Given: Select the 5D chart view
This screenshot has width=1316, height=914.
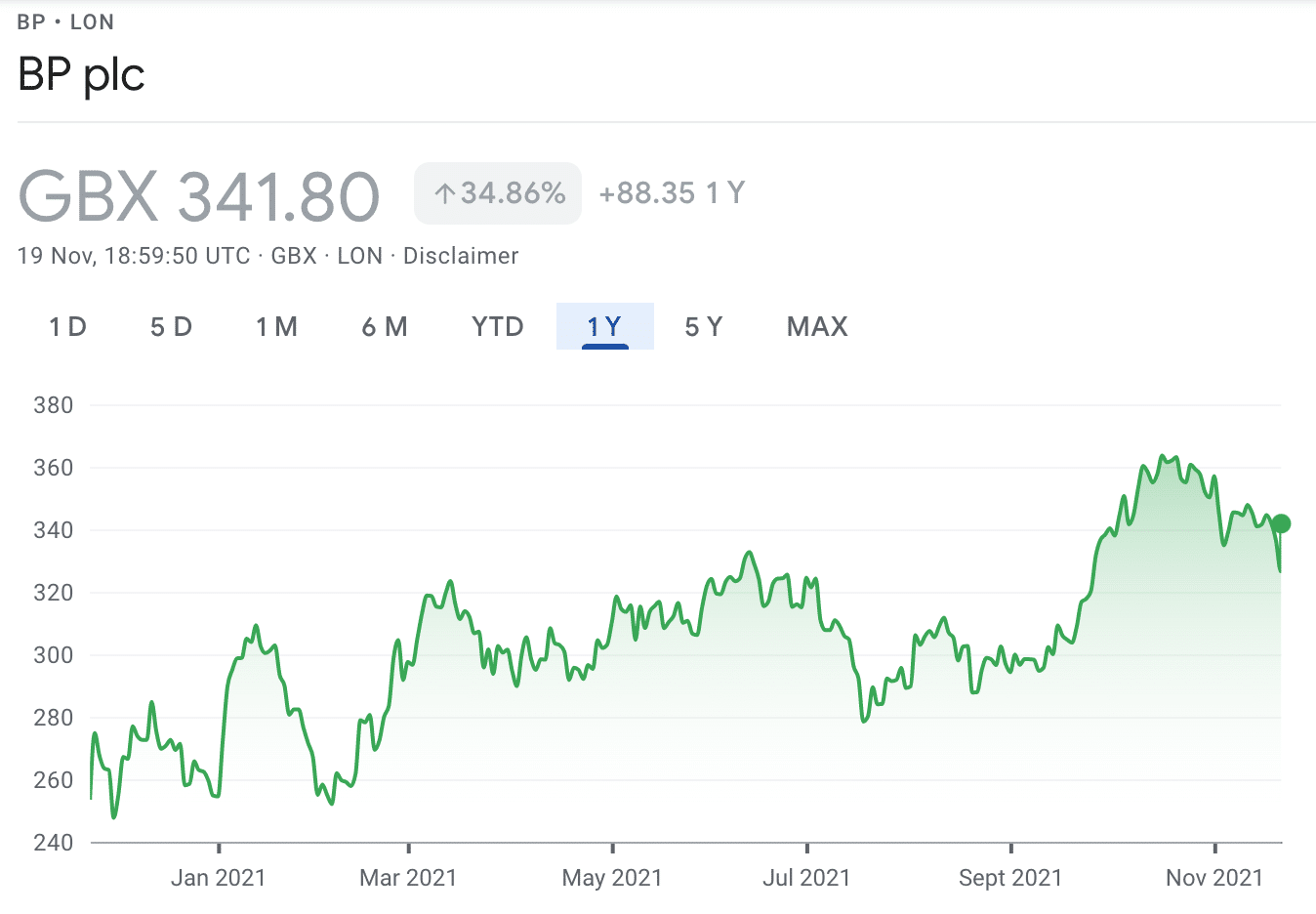Looking at the screenshot, I should (x=170, y=327).
